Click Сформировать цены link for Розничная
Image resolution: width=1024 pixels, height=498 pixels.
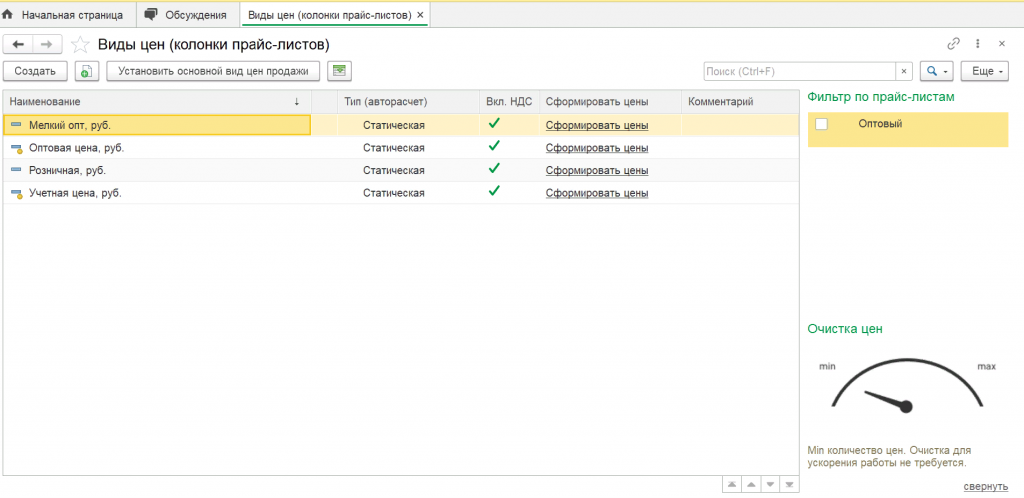pyautogui.click(x=597, y=170)
